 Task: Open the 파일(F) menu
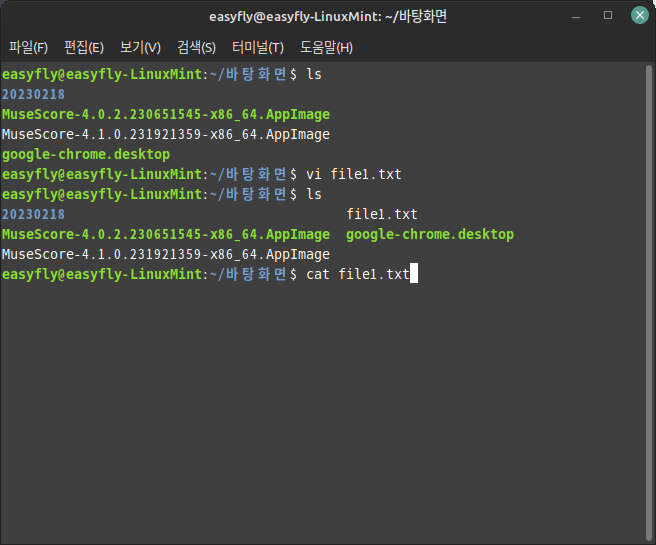click(x=28, y=47)
